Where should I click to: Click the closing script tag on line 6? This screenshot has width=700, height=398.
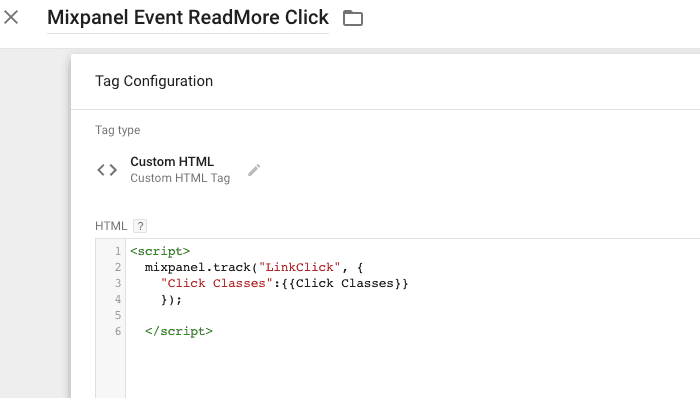click(x=179, y=331)
